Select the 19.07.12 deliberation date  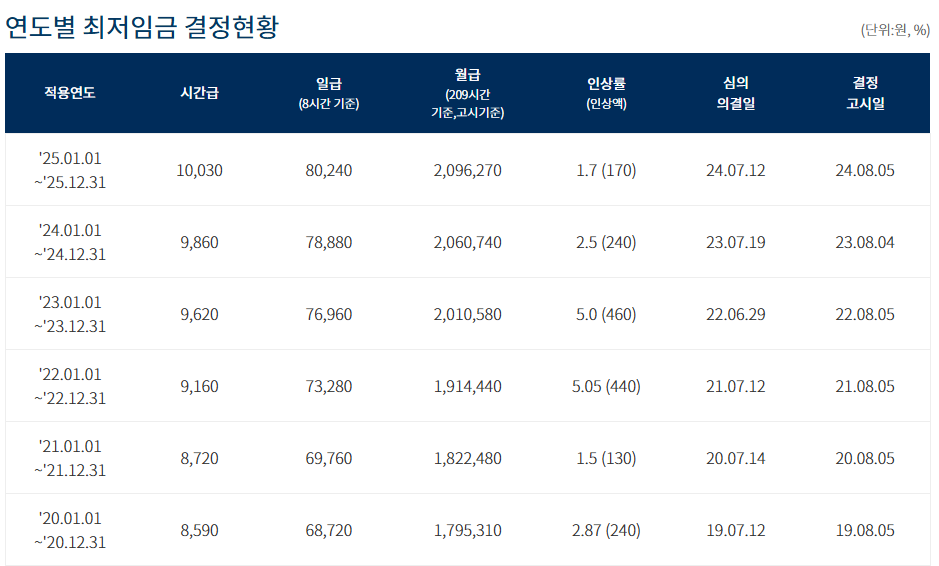[x=735, y=530]
